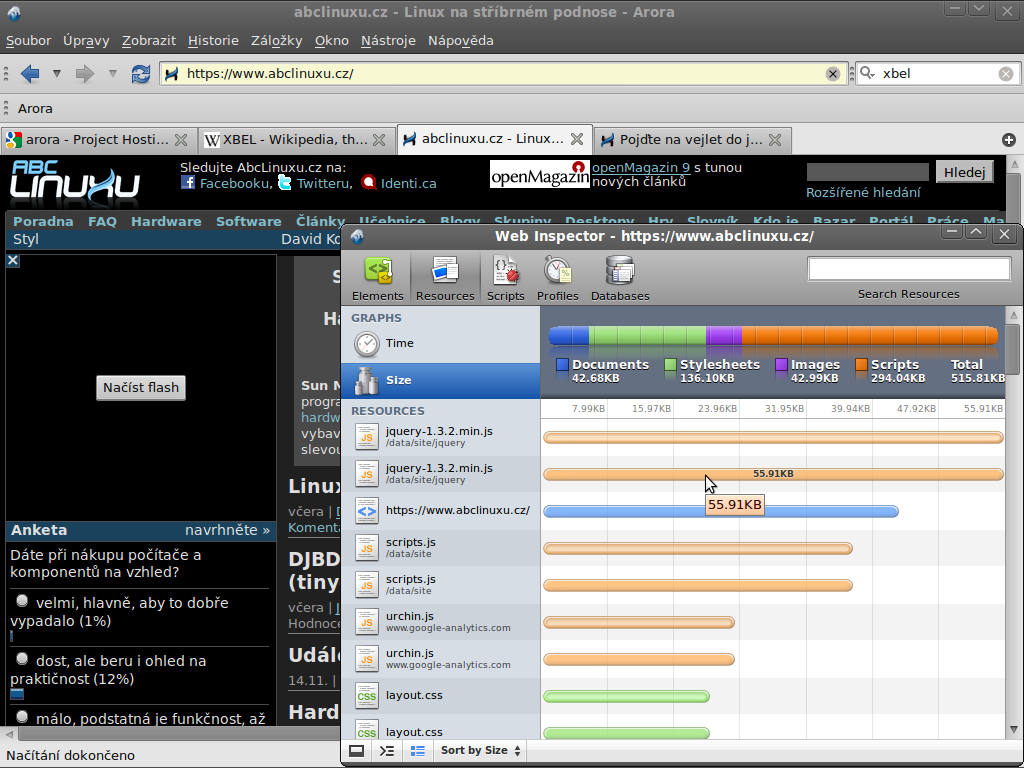
Task: Click the blue Documents legend swatch
Action: (x=562, y=364)
